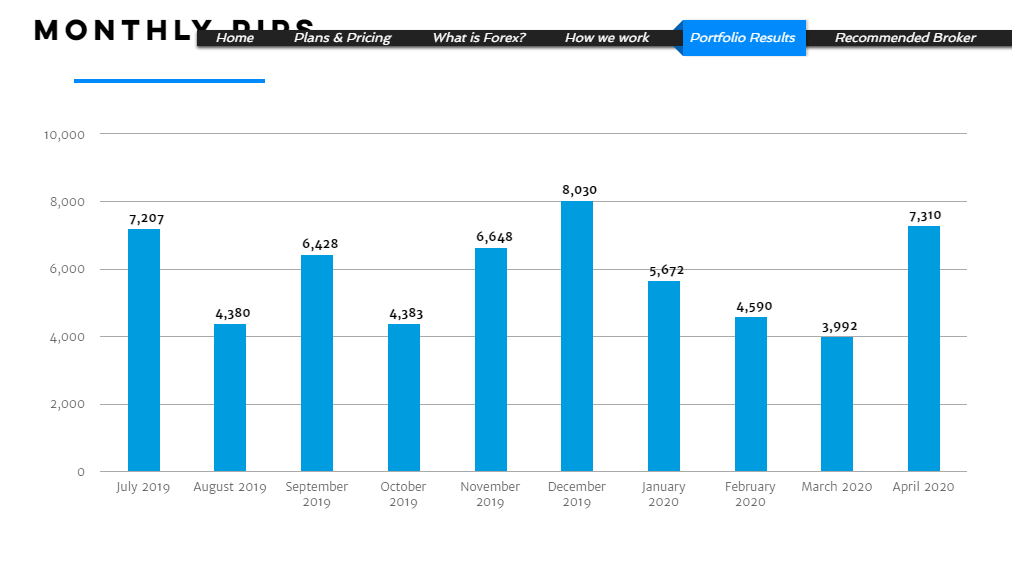
Task: Click the 6,648 value label
Action: (494, 238)
